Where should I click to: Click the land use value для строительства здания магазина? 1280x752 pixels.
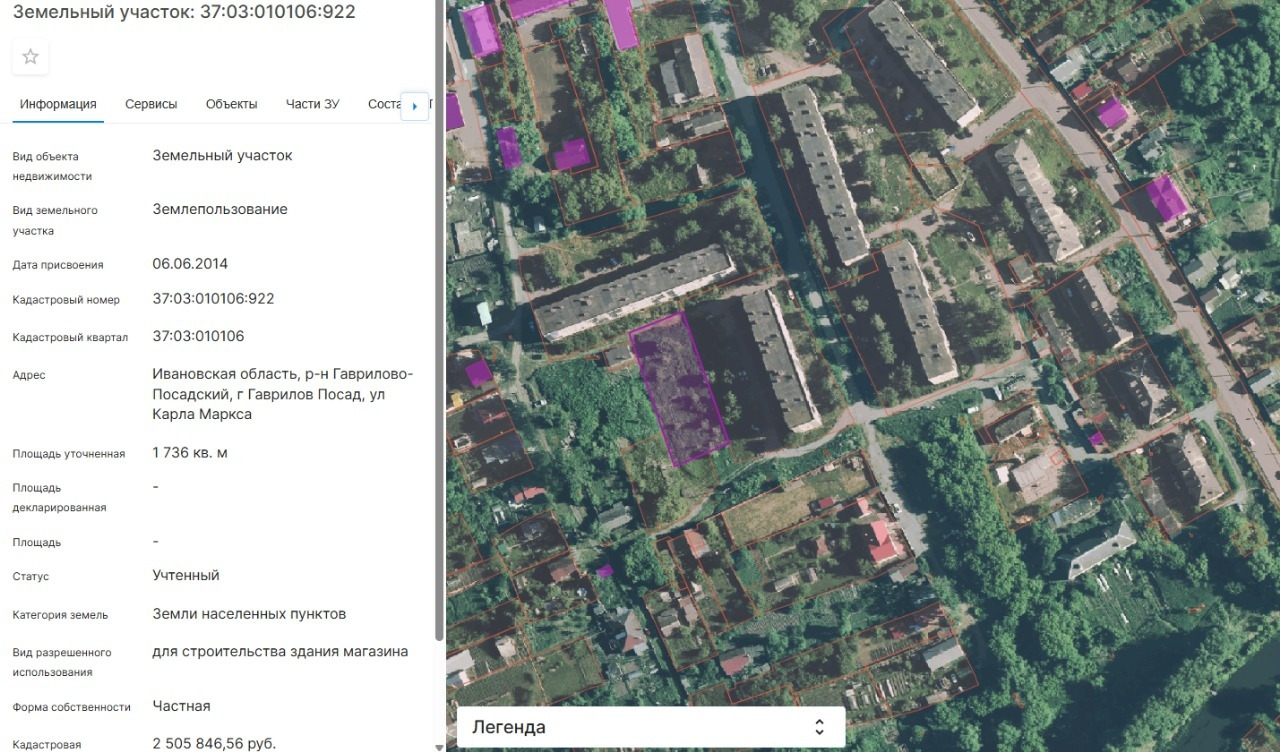coord(280,651)
